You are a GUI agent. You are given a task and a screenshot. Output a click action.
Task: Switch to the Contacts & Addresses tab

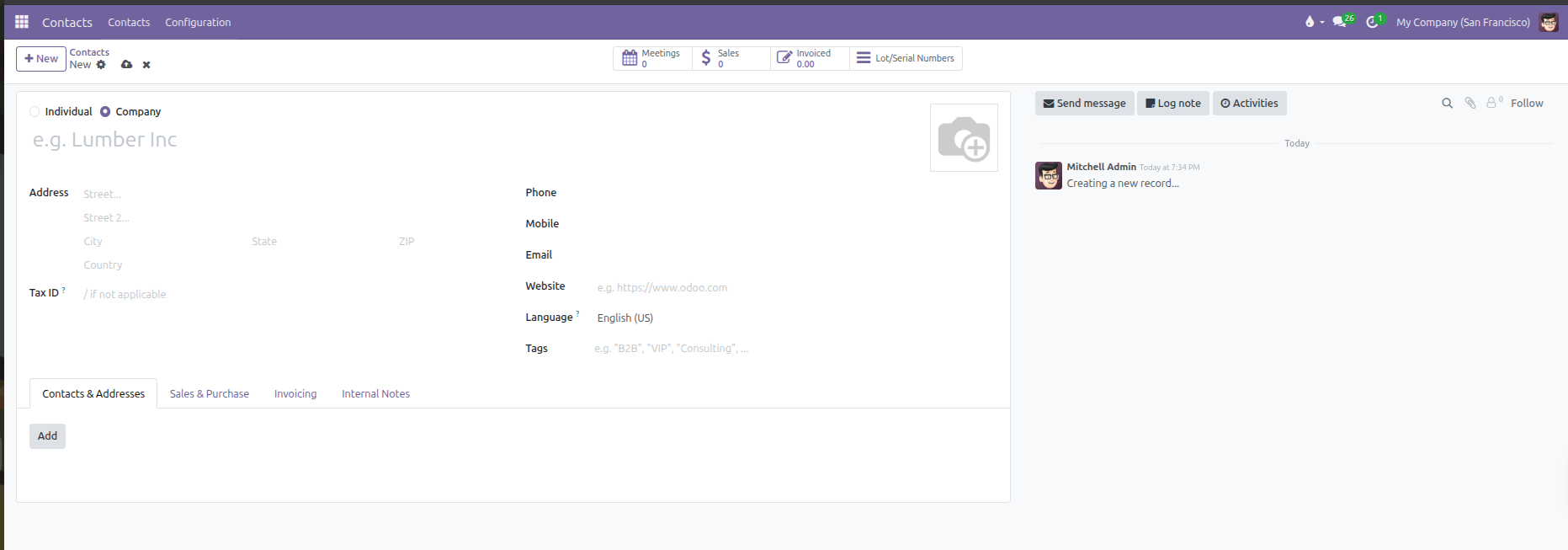(x=93, y=393)
